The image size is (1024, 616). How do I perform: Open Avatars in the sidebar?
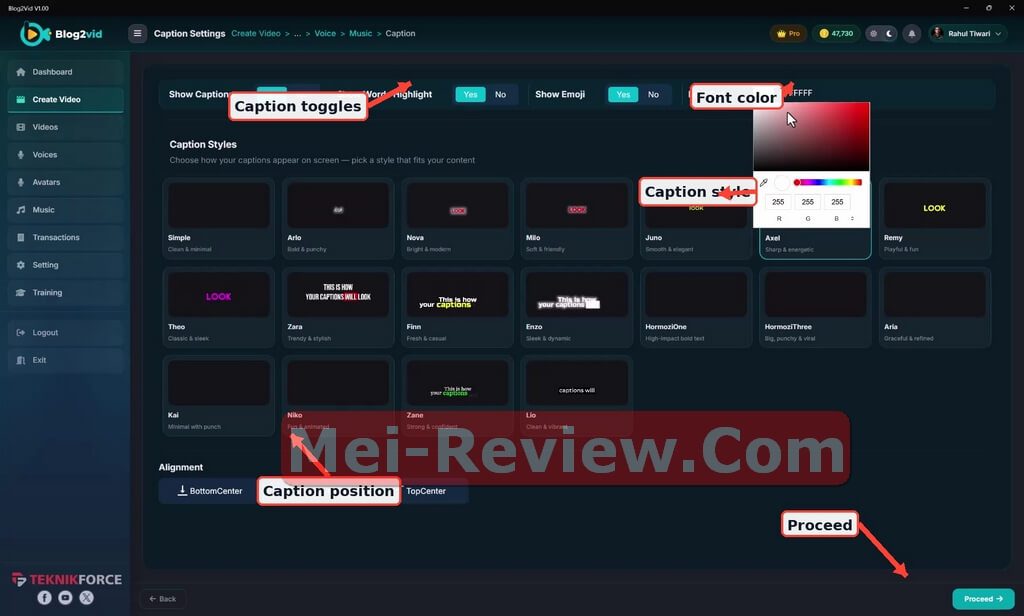point(65,182)
